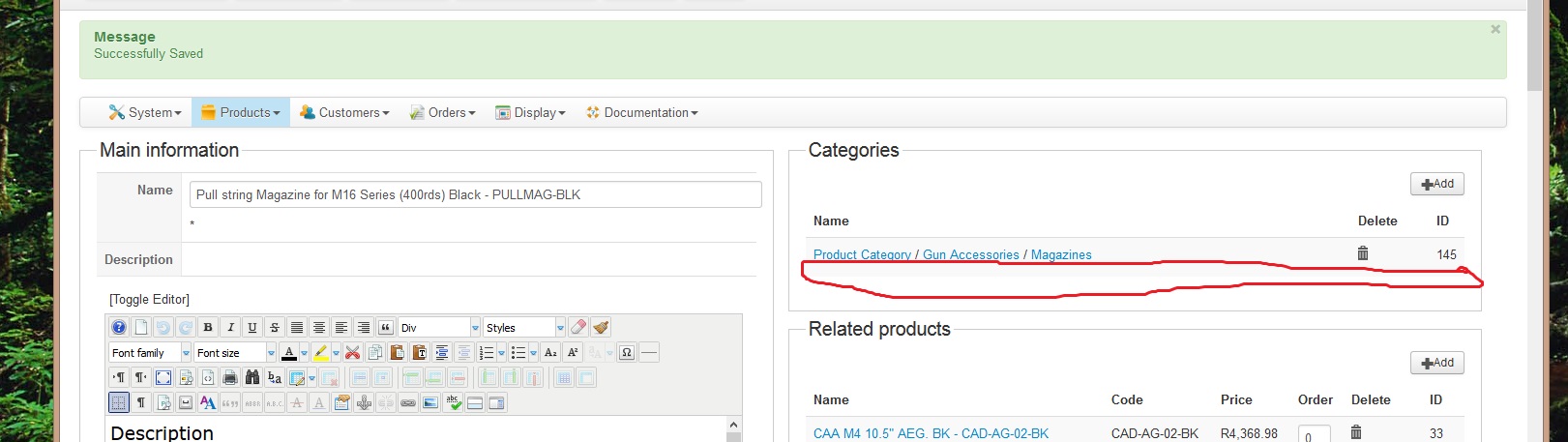This screenshot has height=442, width=1568.
Task: Open the Orders menu
Action: pyautogui.click(x=443, y=112)
